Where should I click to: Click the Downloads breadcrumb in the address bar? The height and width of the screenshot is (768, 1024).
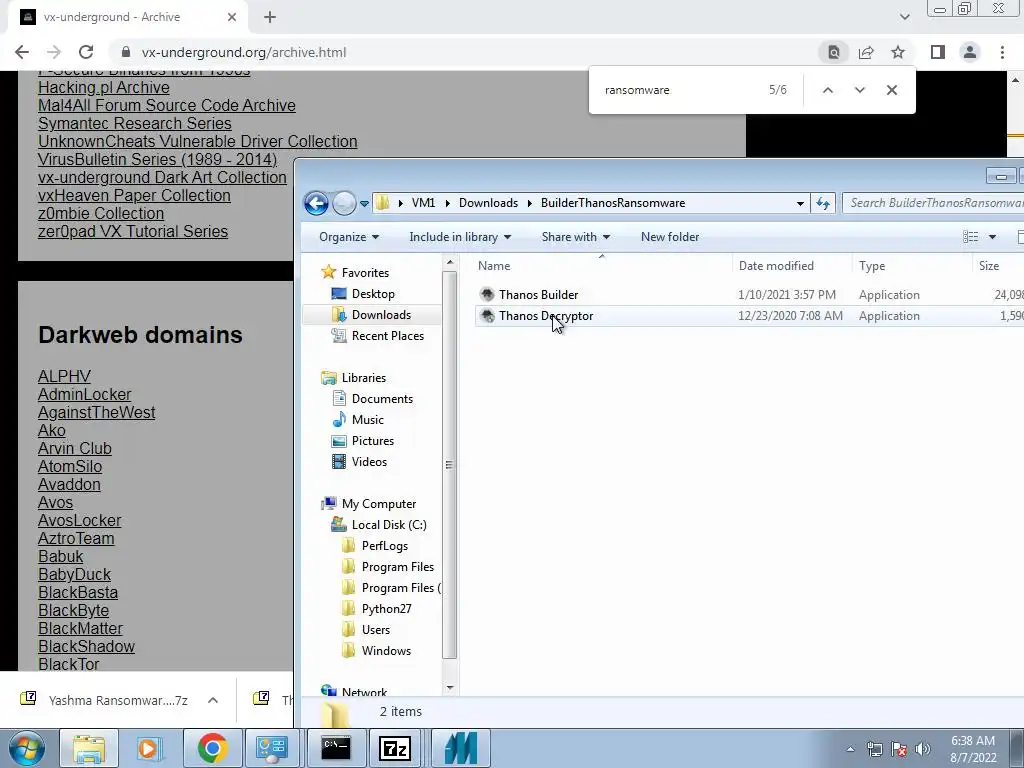(488, 203)
